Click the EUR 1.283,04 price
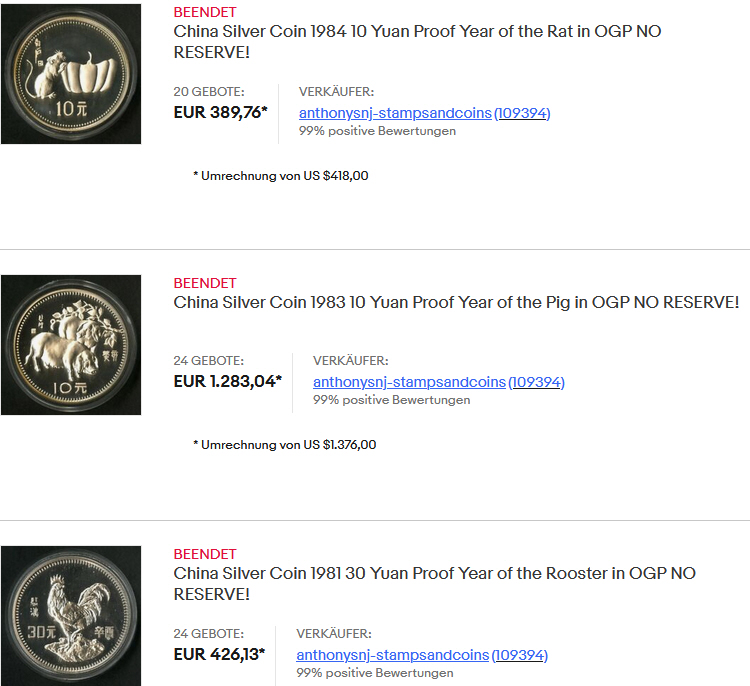Image resolution: width=750 pixels, height=686 pixels. coord(228,381)
